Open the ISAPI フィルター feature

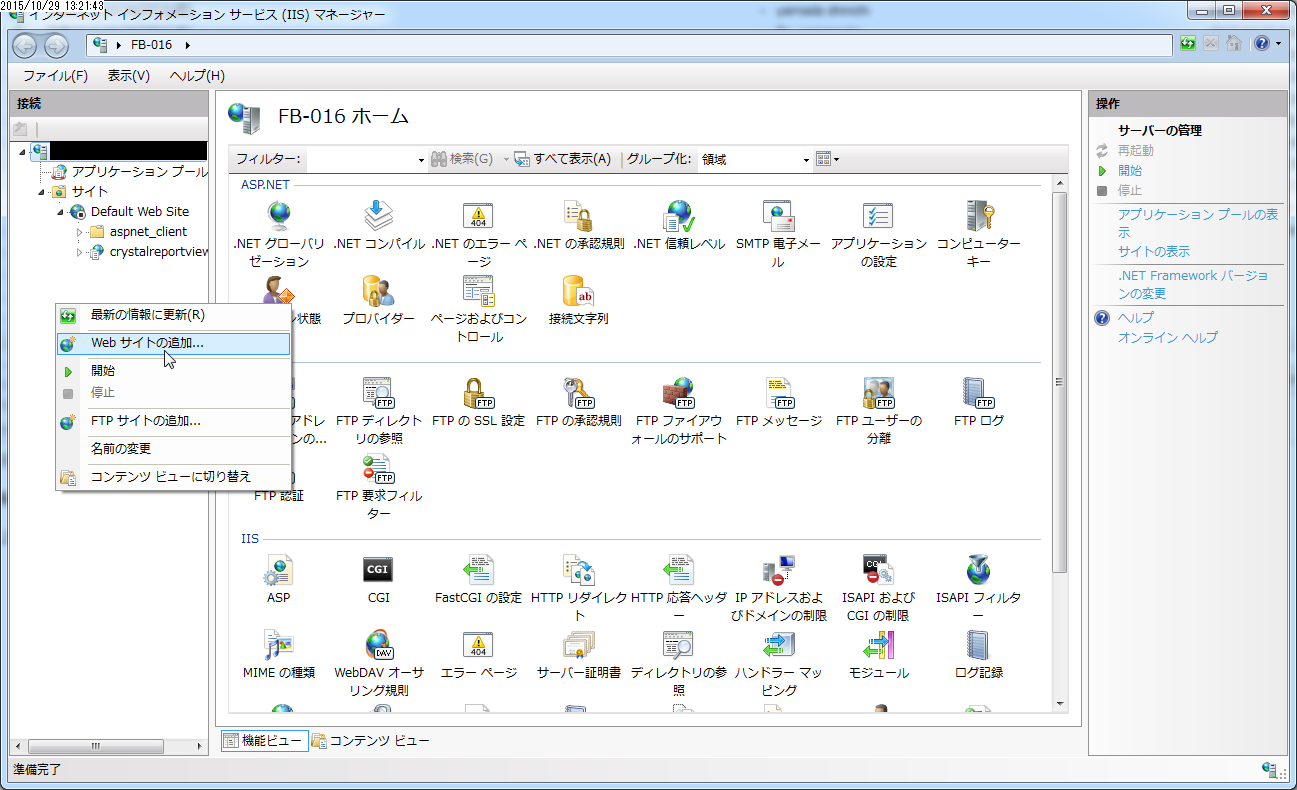coord(978,588)
